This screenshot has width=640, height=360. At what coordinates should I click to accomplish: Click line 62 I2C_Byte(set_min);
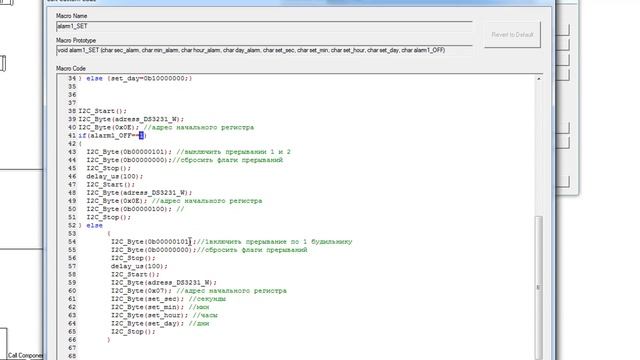[147, 307]
